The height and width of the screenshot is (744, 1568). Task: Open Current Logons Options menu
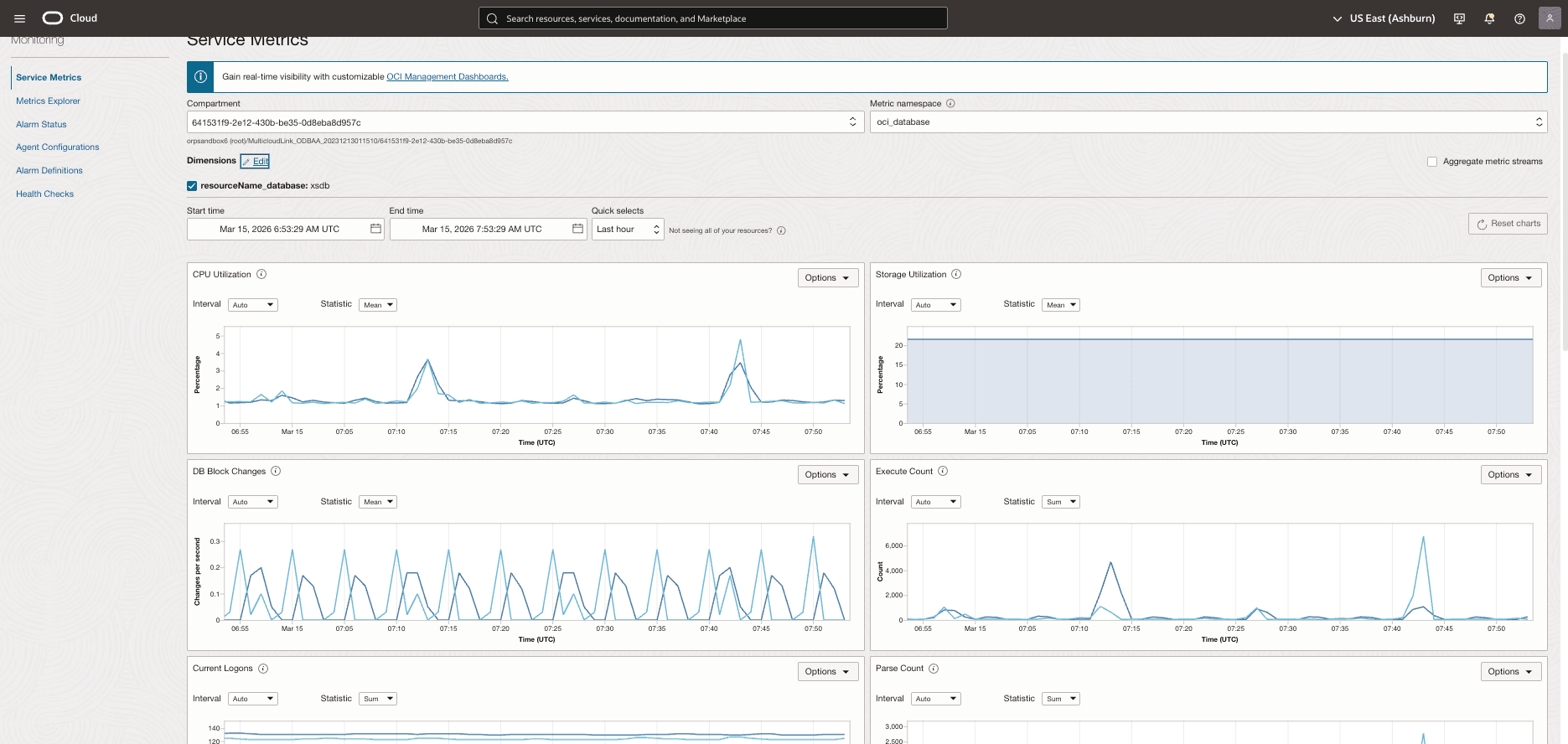(x=828, y=671)
